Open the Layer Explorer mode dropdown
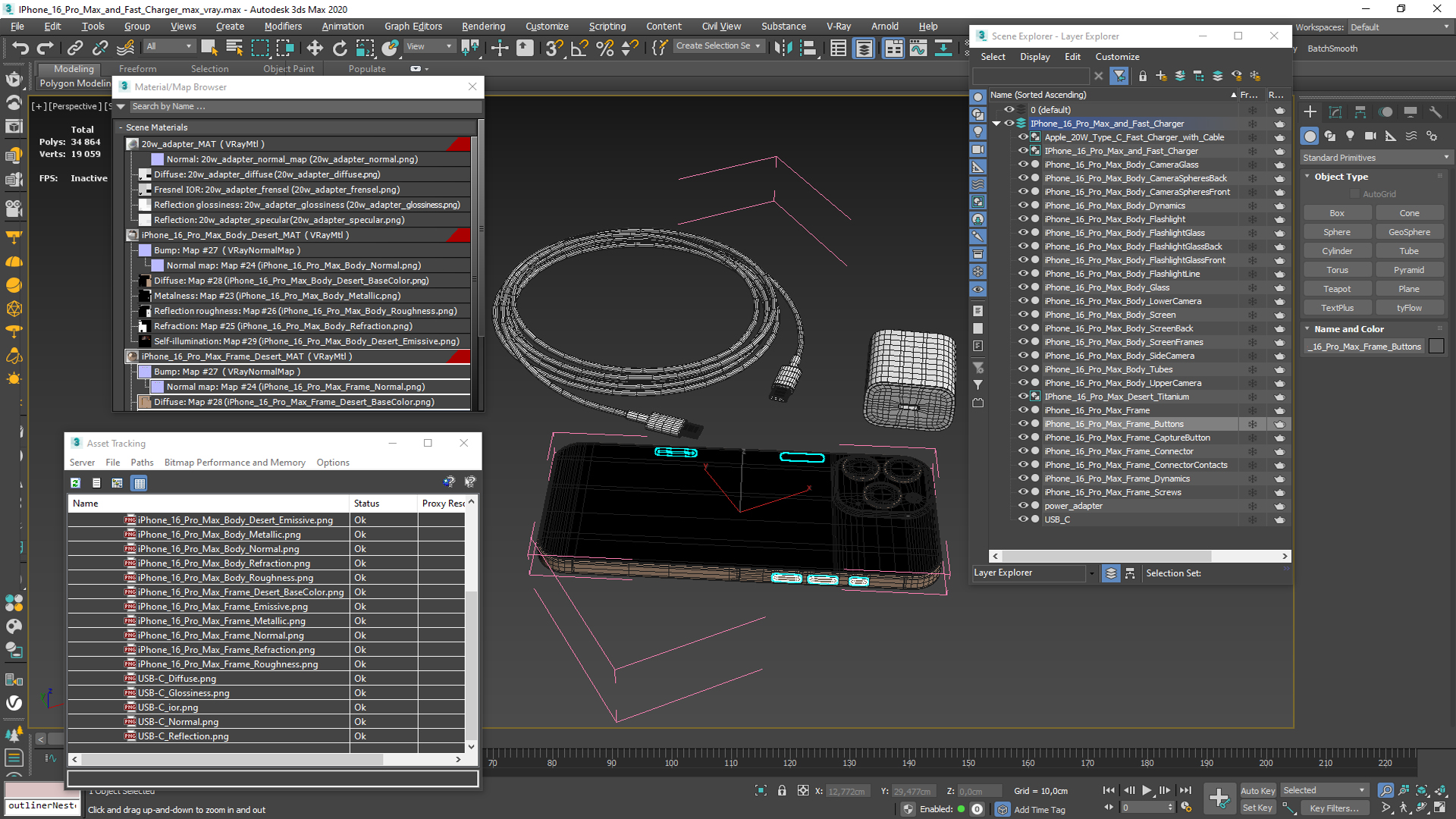Screen dimensions: 1456x819 pyautogui.click(x=1034, y=573)
